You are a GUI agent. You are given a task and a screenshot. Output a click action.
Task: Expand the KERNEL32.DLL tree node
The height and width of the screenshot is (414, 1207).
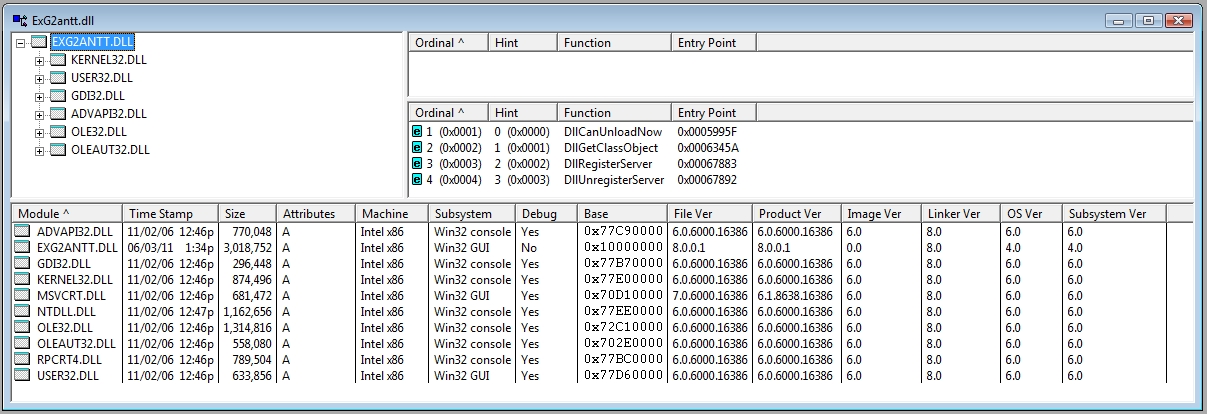[40, 60]
